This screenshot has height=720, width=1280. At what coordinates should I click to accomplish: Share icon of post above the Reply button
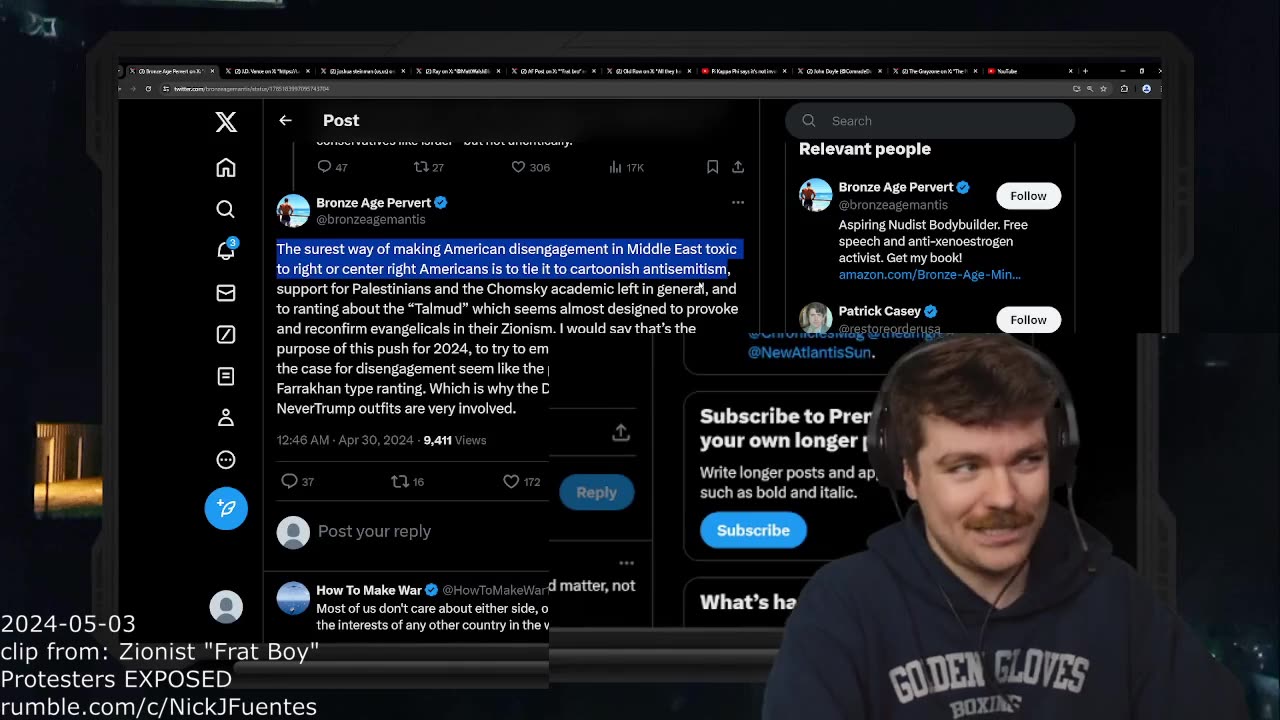click(x=621, y=432)
